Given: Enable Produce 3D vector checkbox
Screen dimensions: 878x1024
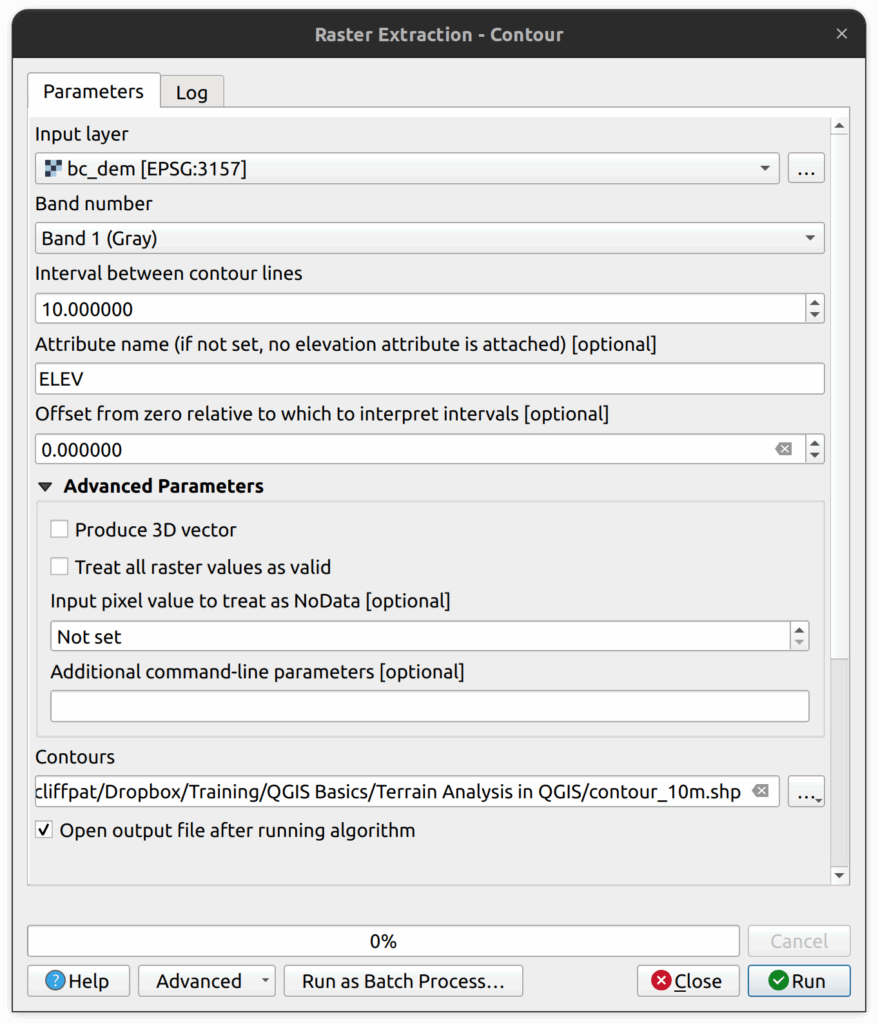Looking at the screenshot, I should tap(59, 529).
